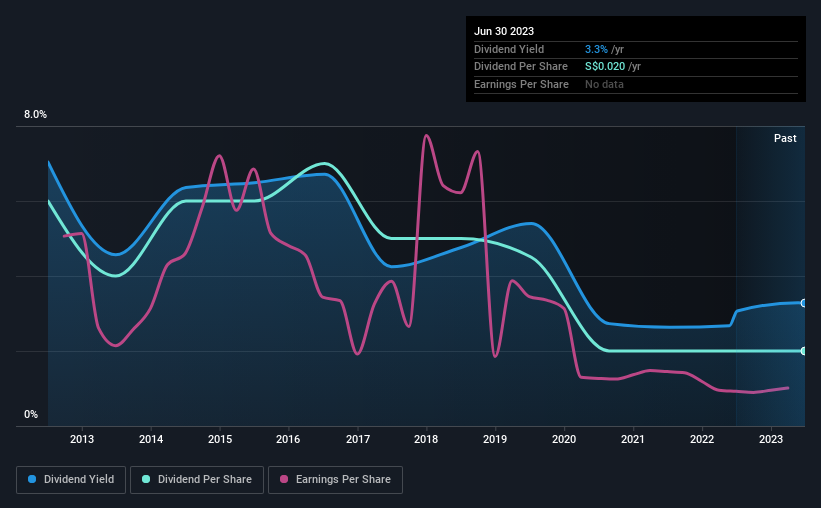The width and height of the screenshot is (821, 508).
Task: Click the 3.3% dividend yield value
Action: [x=596, y=49]
